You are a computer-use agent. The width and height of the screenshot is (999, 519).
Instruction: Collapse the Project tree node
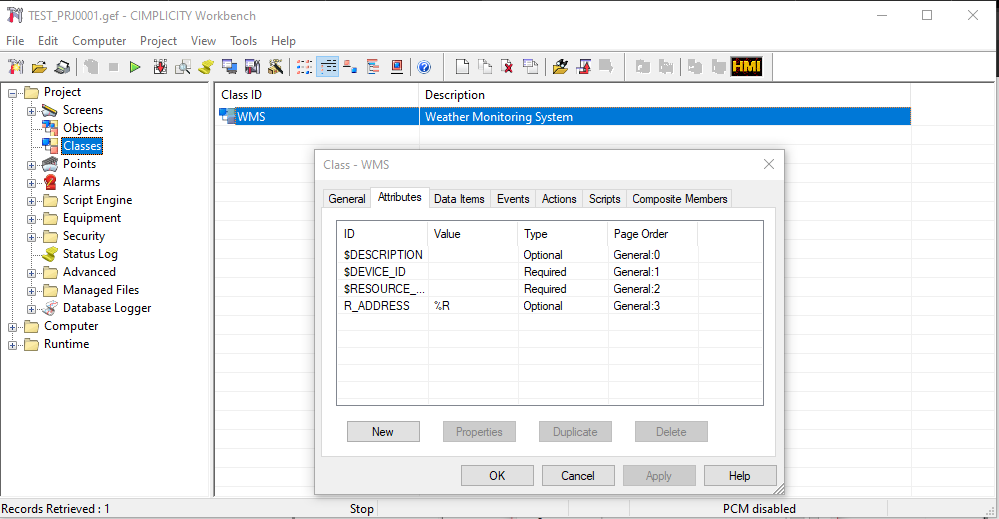12,93
